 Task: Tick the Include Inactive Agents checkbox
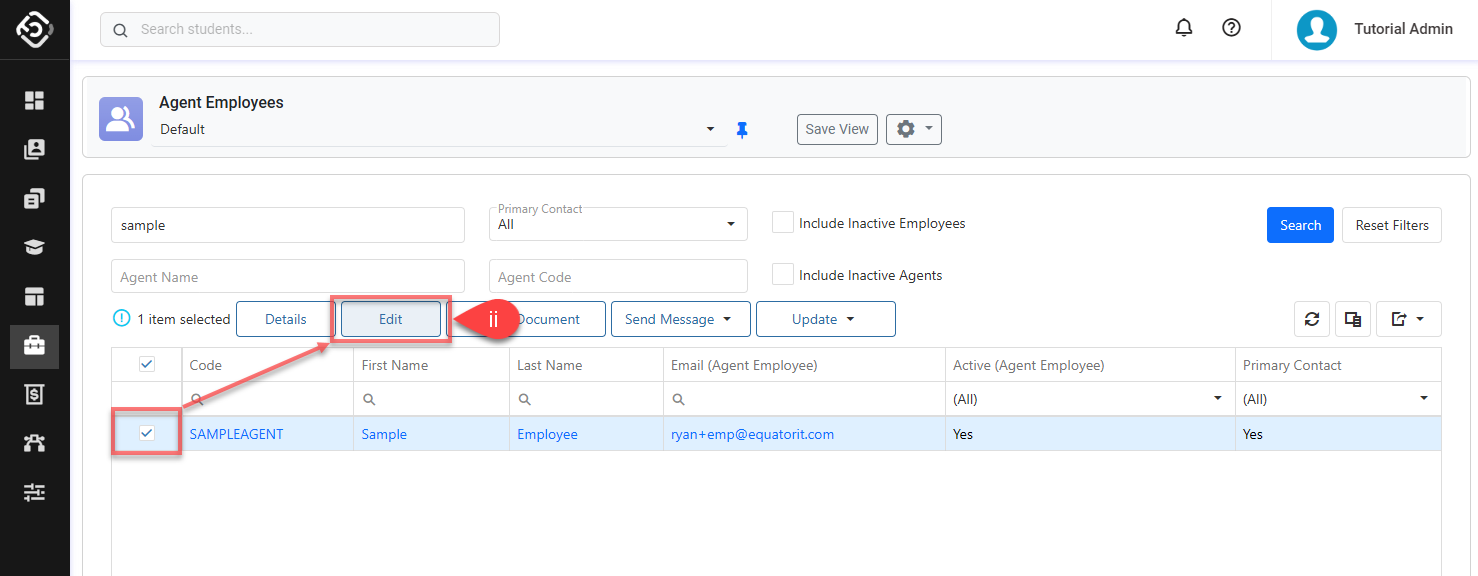[x=783, y=275]
